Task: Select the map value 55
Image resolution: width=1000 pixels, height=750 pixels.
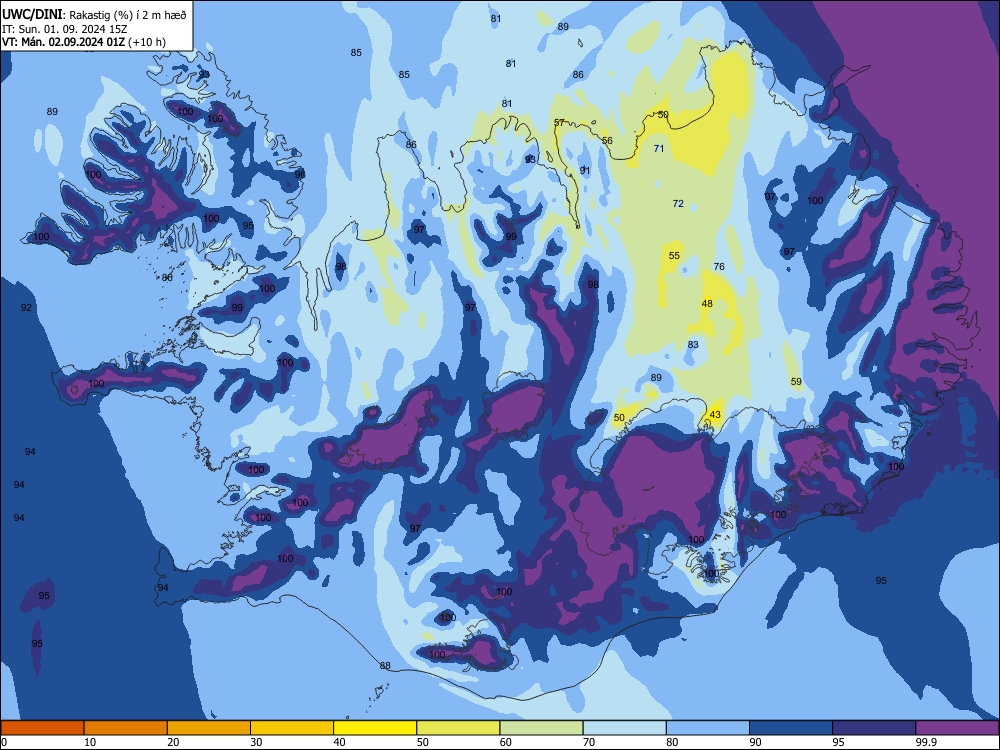Action: (674, 255)
